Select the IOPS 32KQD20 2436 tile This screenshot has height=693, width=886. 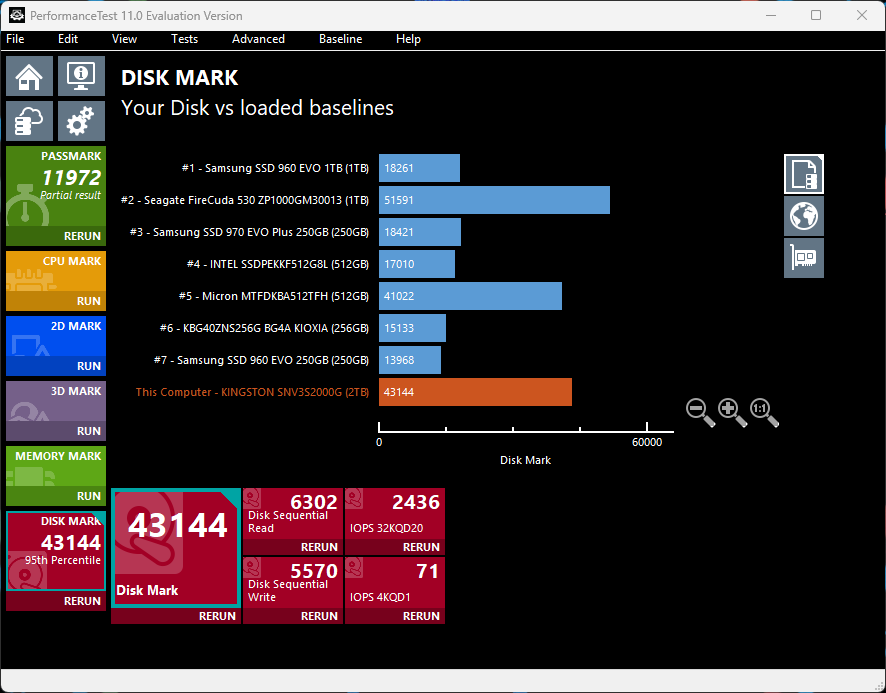395,514
